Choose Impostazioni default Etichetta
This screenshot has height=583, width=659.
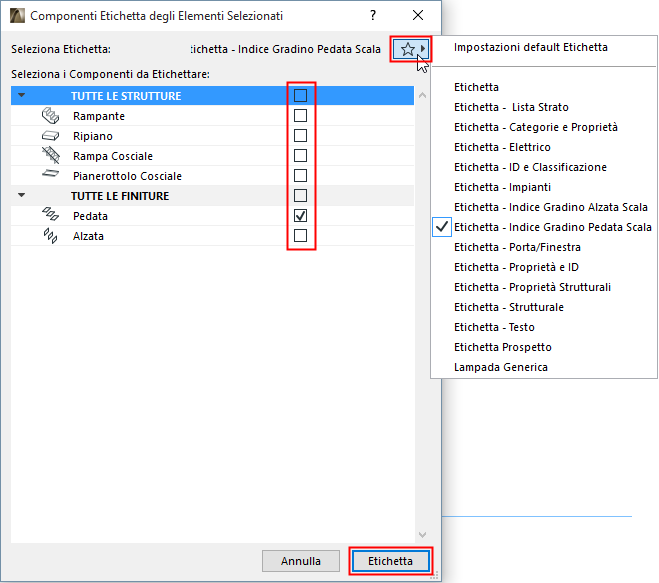click(530, 47)
